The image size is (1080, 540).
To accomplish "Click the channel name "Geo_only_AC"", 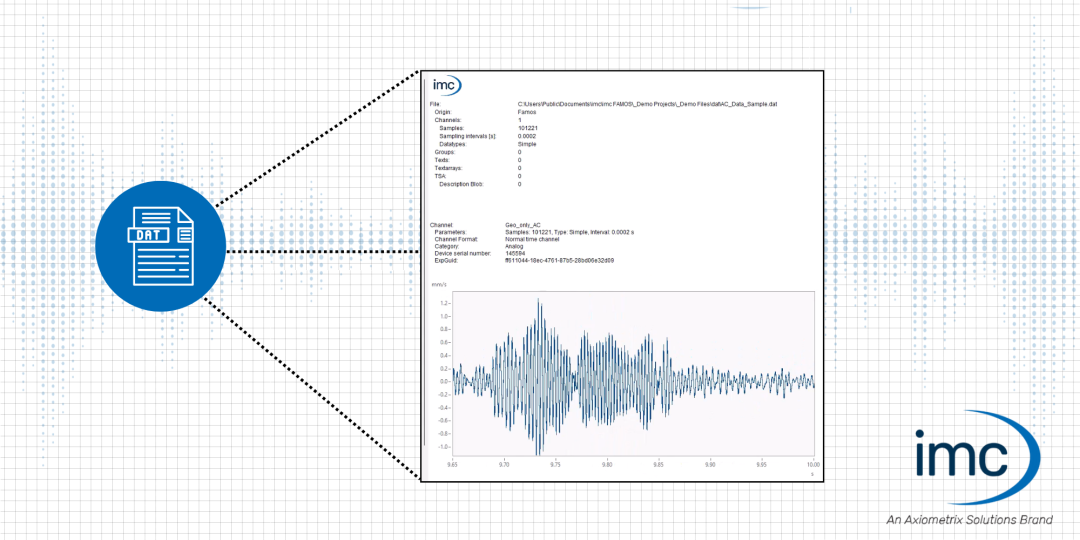I will [x=522, y=225].
